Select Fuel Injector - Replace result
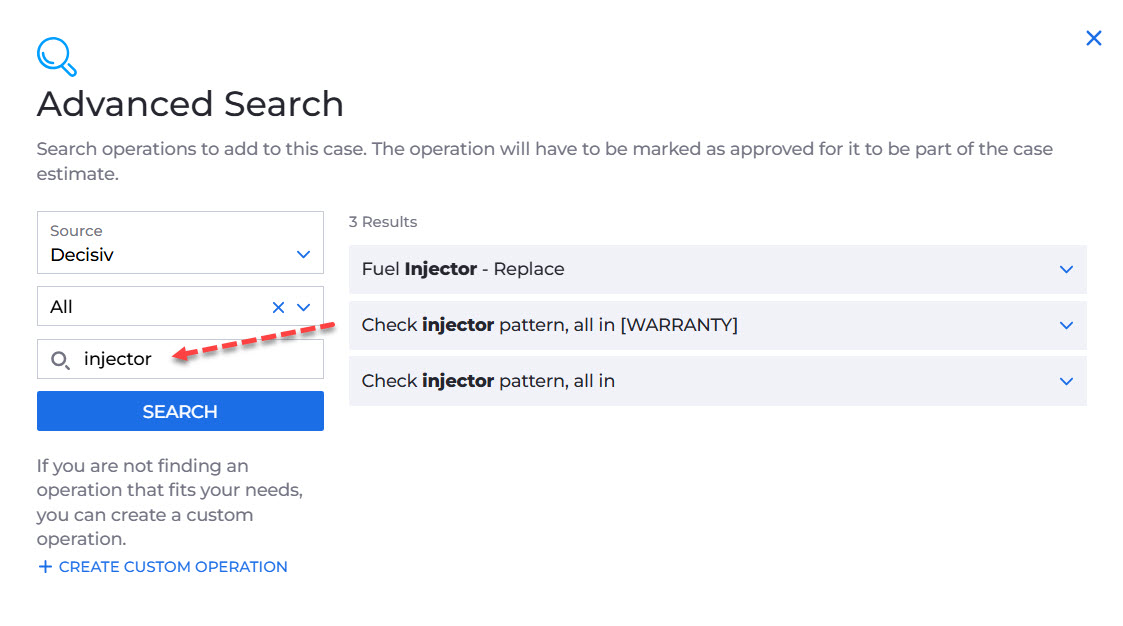The height and width of the screenshot is (626, 1123). tap(718, 269)
